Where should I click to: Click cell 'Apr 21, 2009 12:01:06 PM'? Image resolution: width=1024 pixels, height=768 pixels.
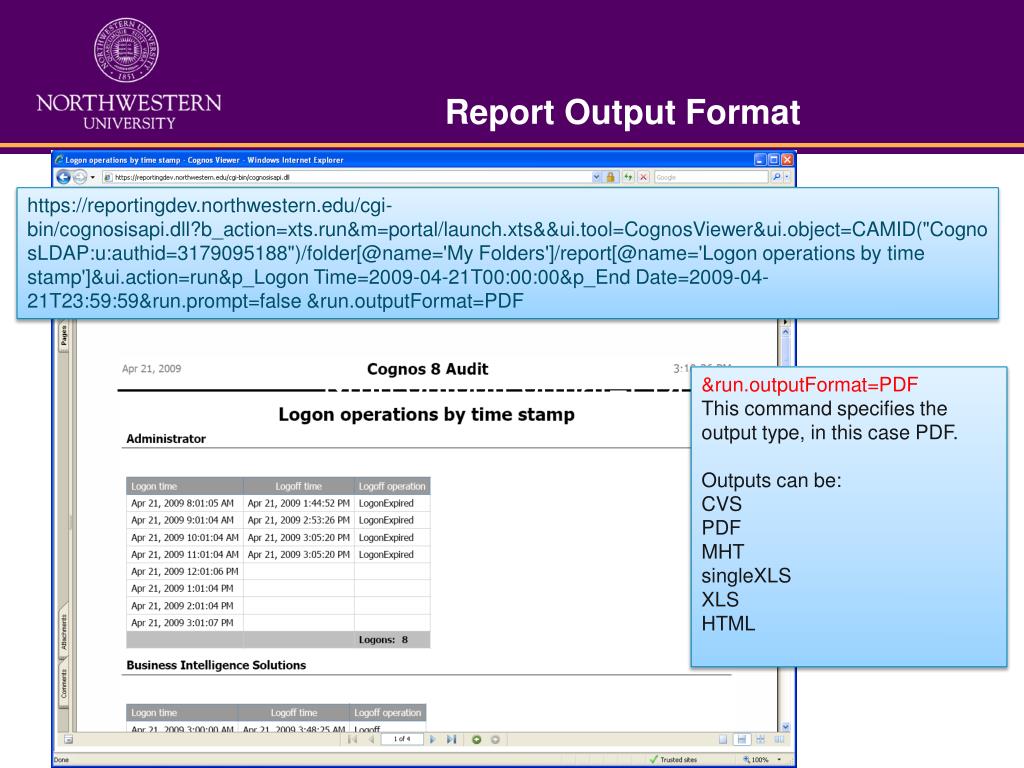[185, 571]
